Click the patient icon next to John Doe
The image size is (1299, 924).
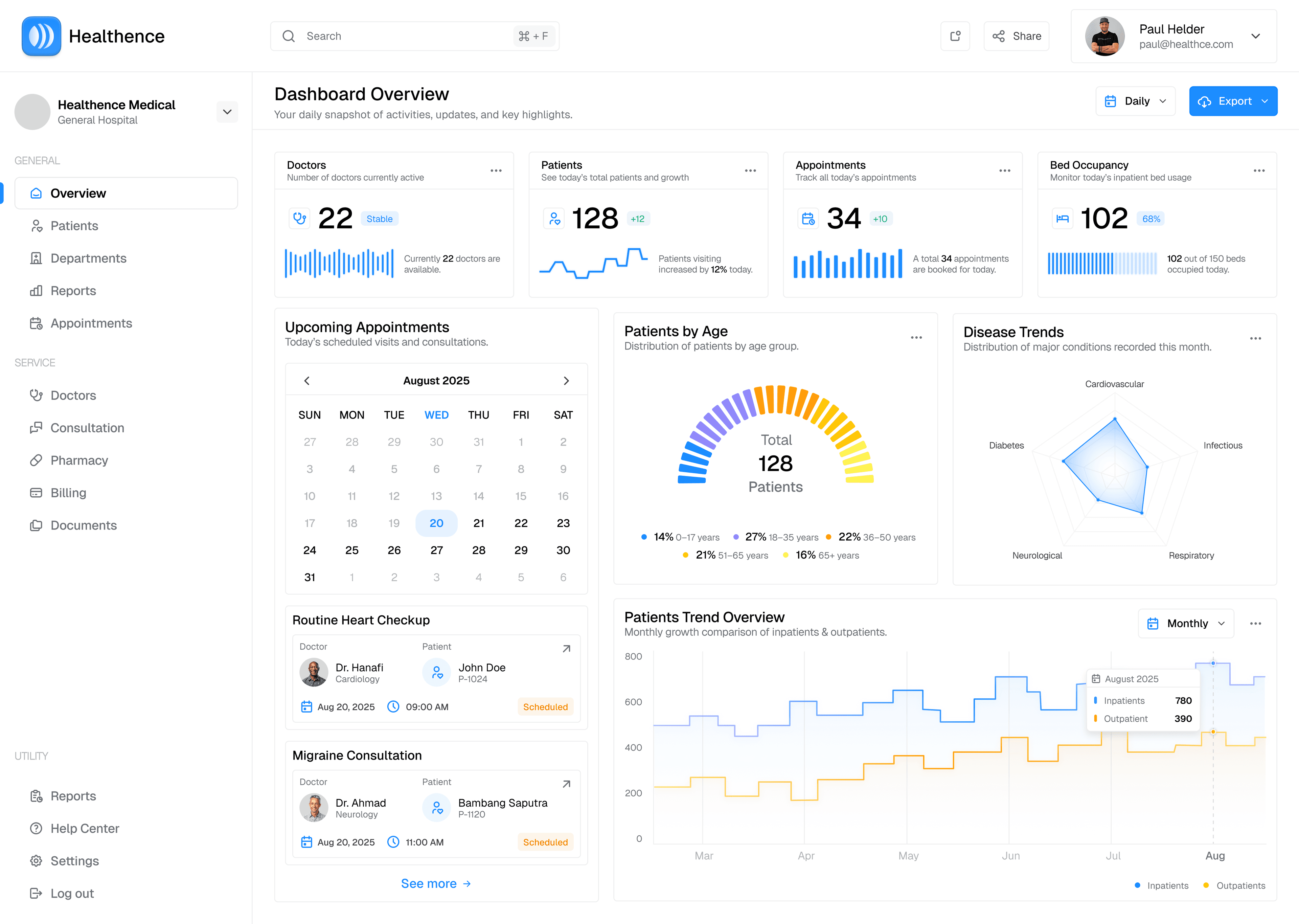tap(437, 673)
